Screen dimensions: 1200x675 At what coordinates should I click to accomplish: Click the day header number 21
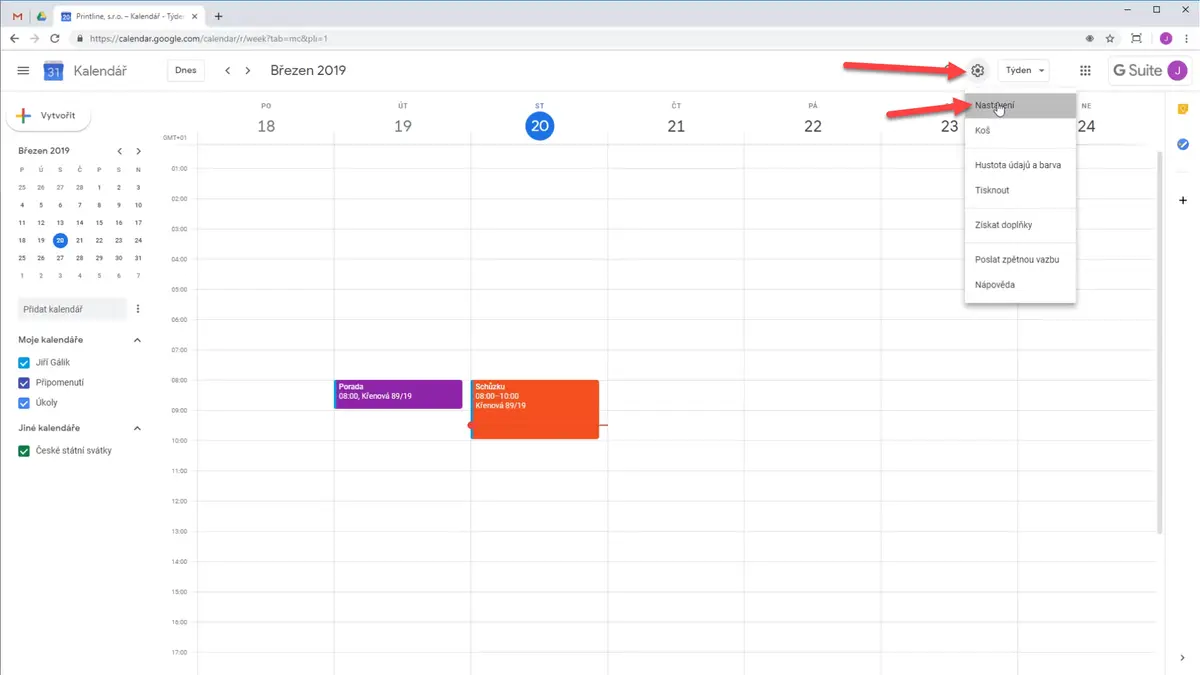tap(676, 126)
